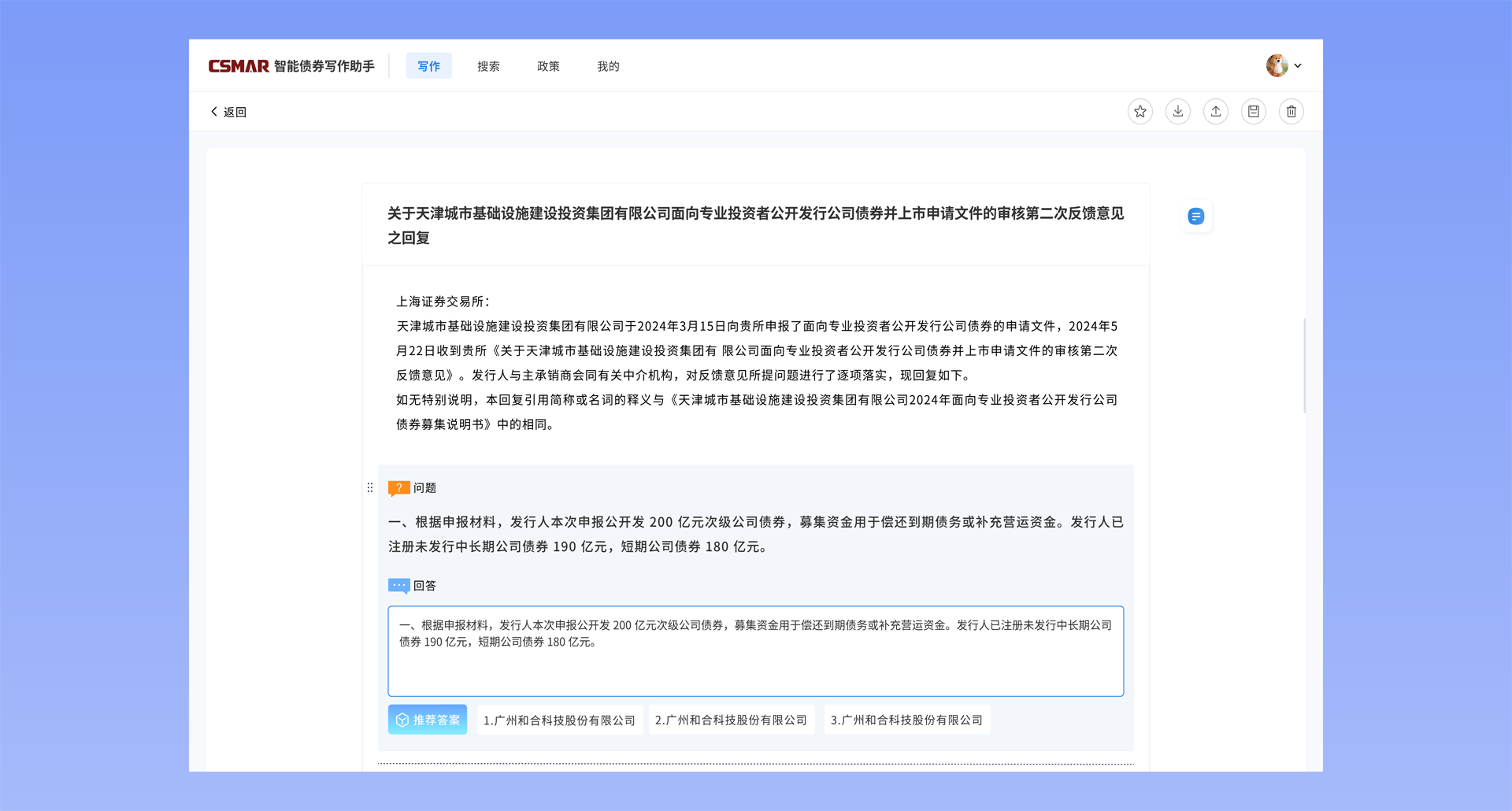Choose recommended answer 2.广州和合科技股份有限公司
This screenshot has width=1512, height=811.
[731, 720]
